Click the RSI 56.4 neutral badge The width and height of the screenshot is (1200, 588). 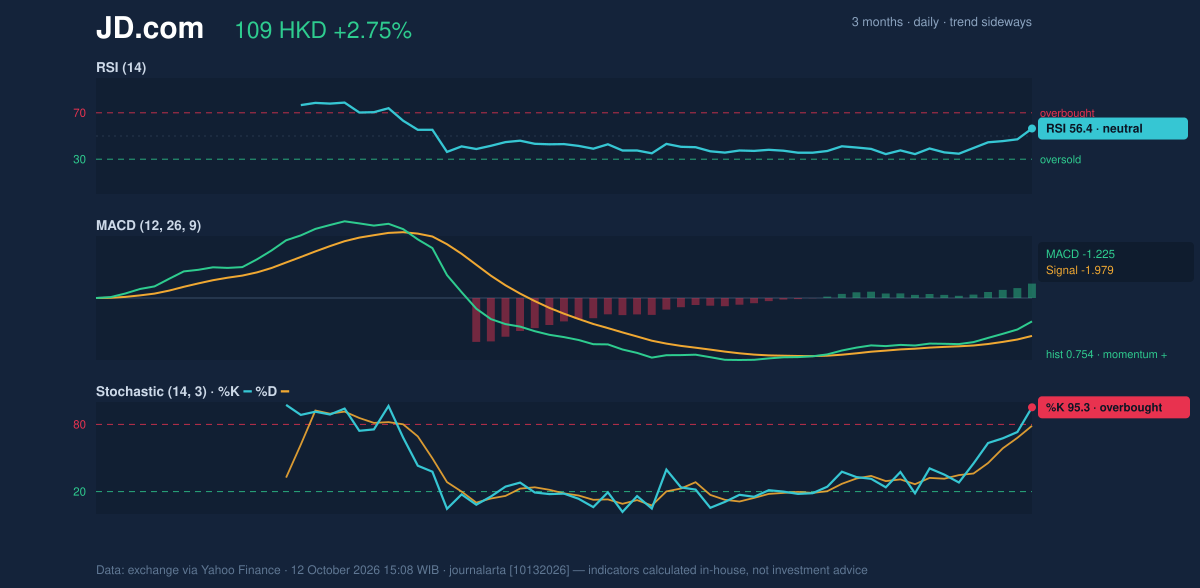1113,128
